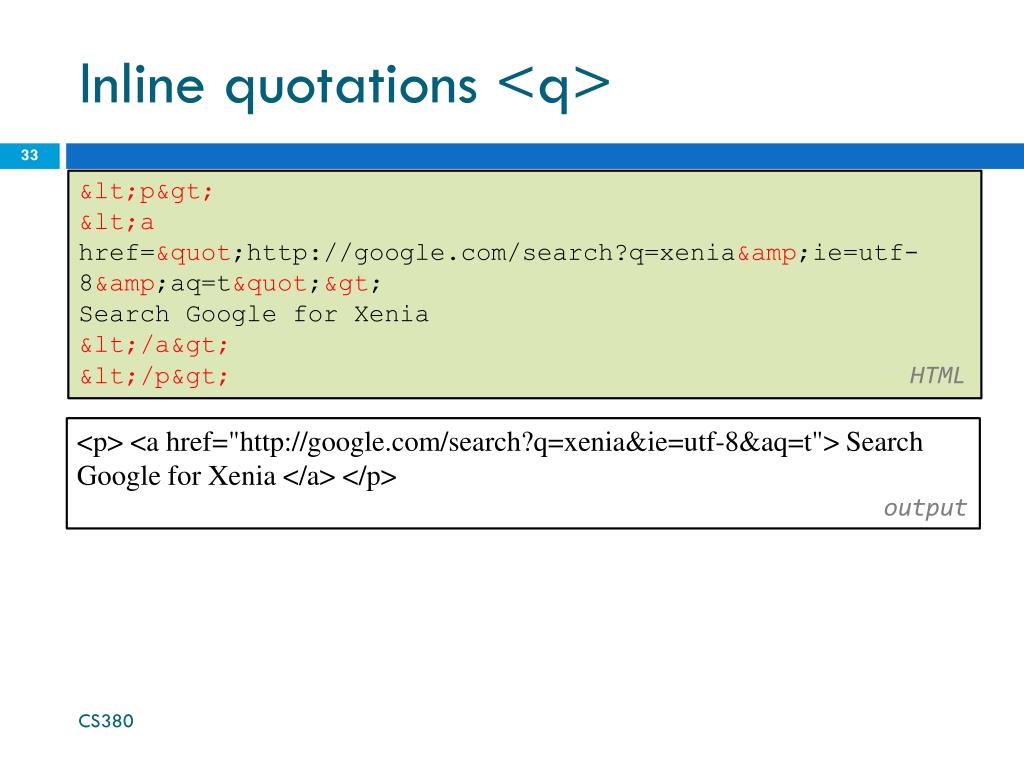
Task: Click the '&lt;p&gt;' first code line
Action: coord(146,192)
